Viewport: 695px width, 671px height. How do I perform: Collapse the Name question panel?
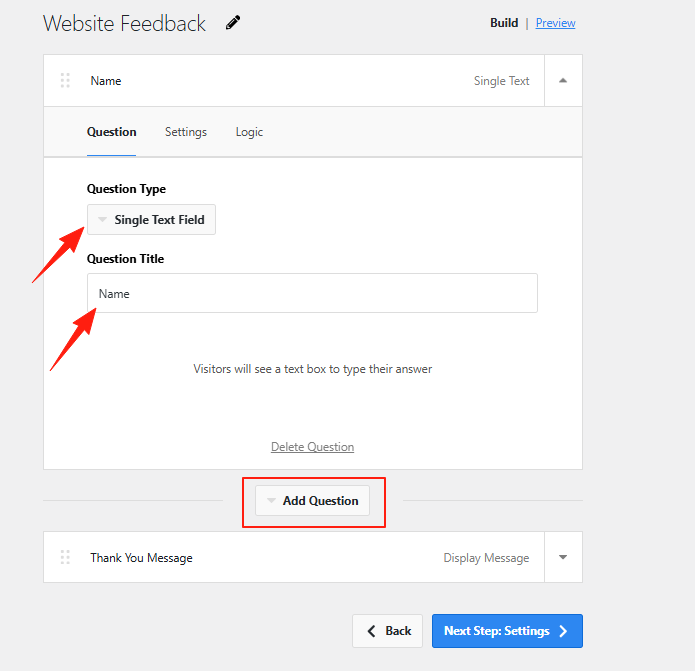pos(563,81)
